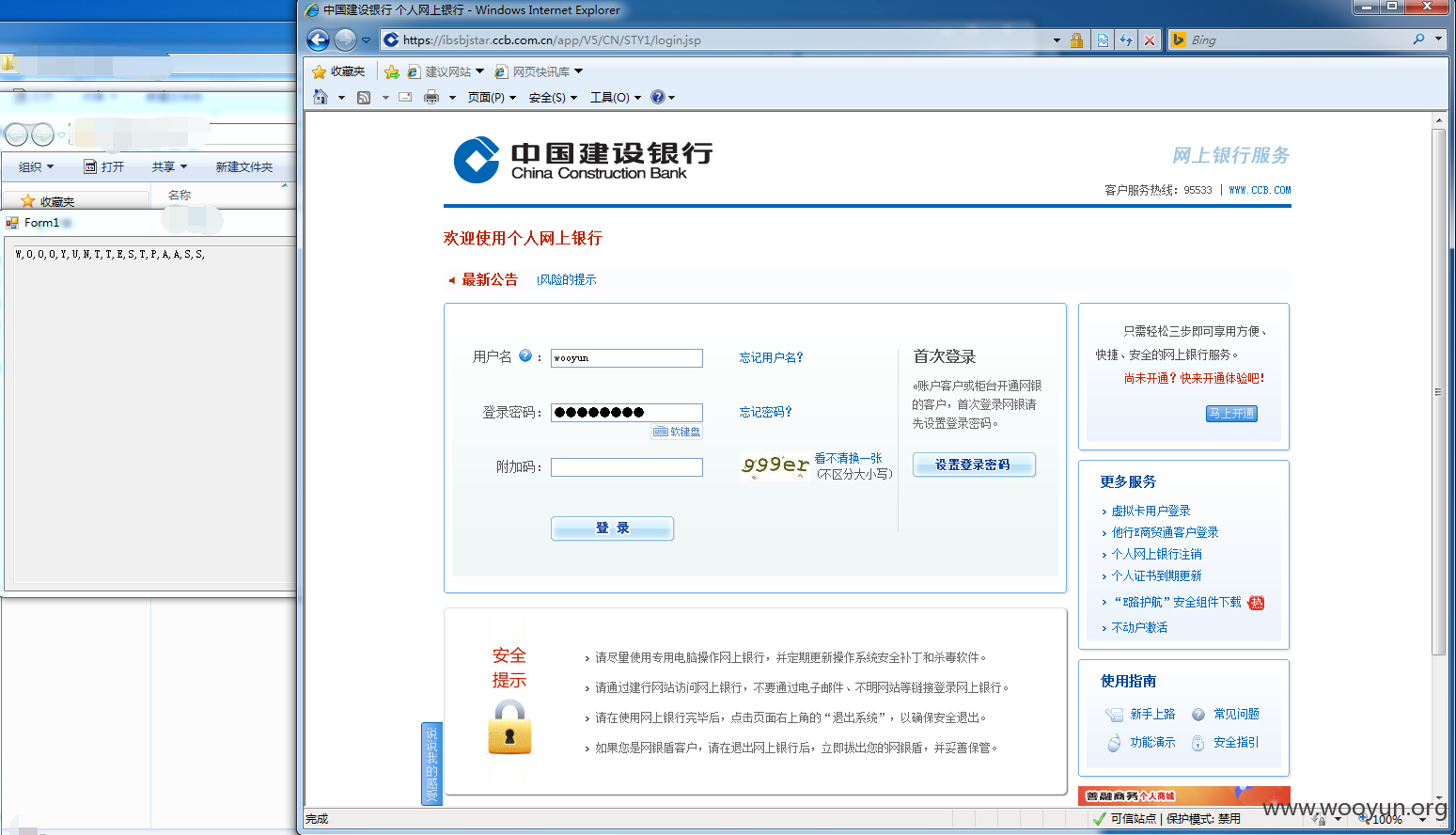Click the RSS feeds icon

(364, 97)
